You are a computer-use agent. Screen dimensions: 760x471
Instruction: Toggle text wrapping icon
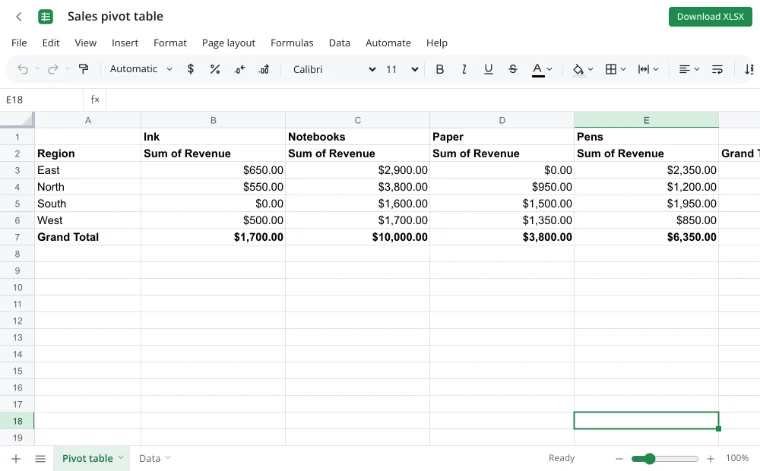[717, 69]
